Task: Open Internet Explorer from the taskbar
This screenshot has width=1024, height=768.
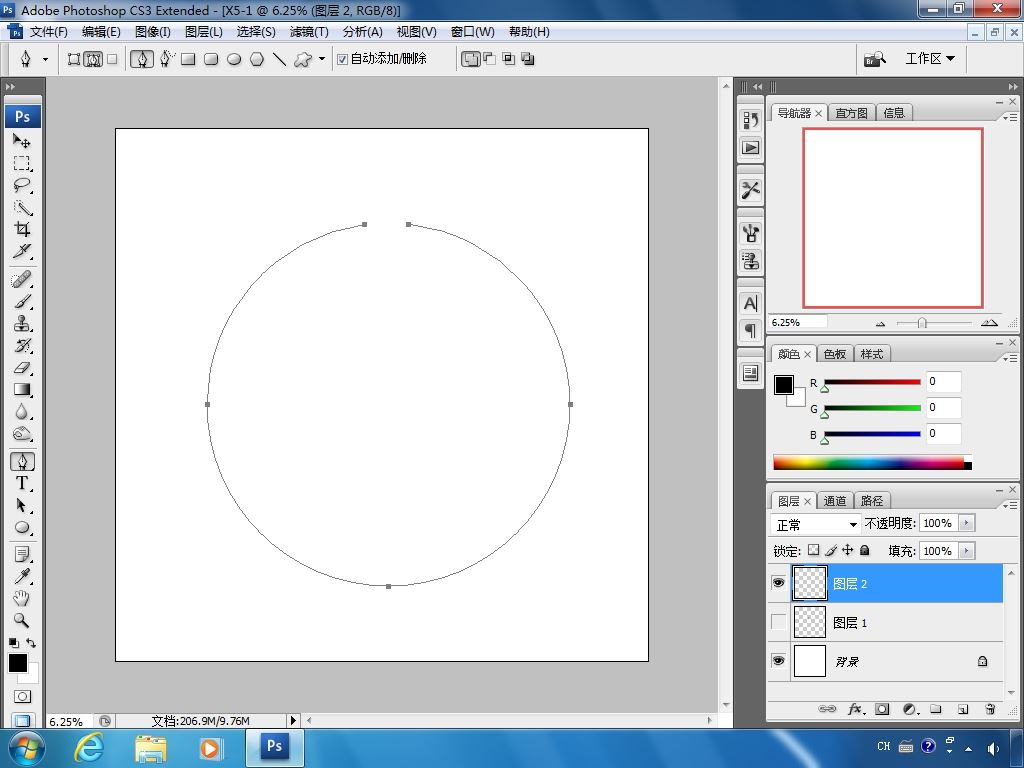Action: pos(90,748)
